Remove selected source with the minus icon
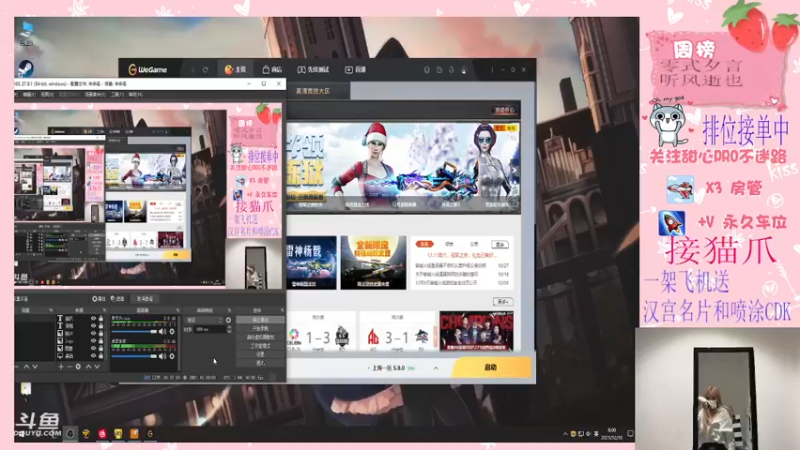800x450 pixels. pos(69,366)
